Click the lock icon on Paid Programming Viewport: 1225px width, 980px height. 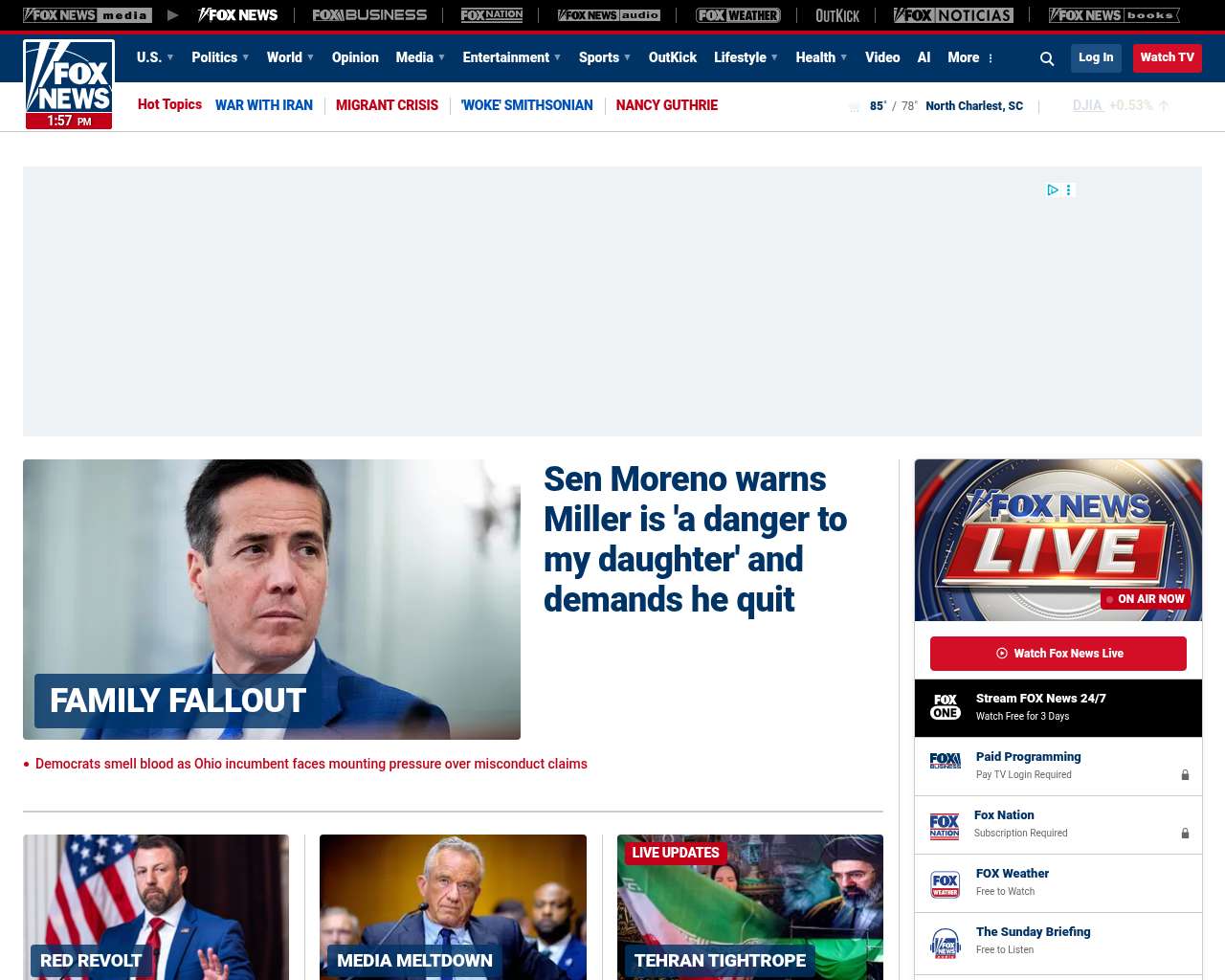point(1185,775)
